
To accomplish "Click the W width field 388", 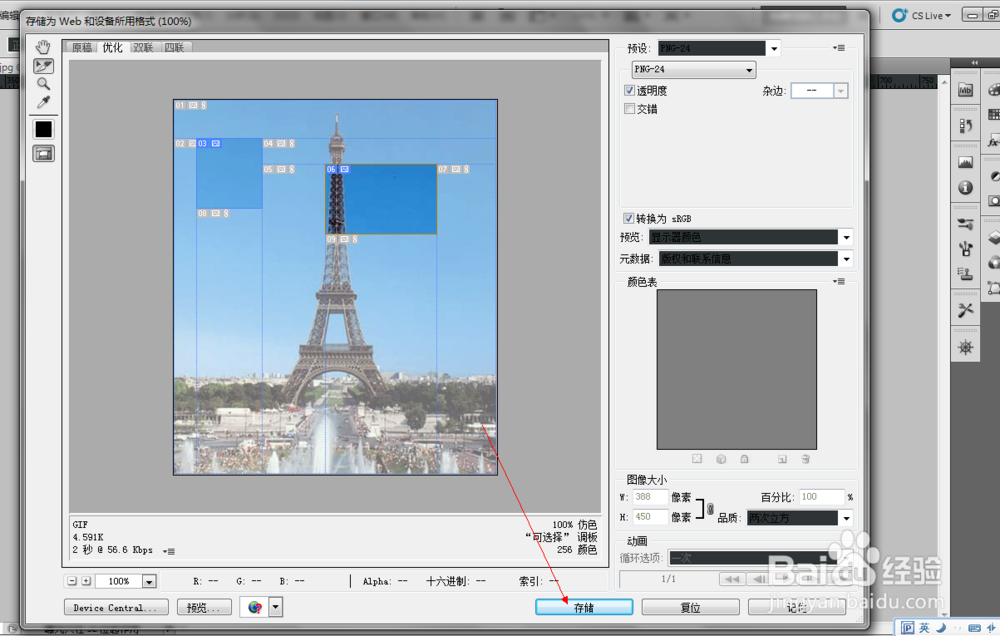I will coord(650,497).
